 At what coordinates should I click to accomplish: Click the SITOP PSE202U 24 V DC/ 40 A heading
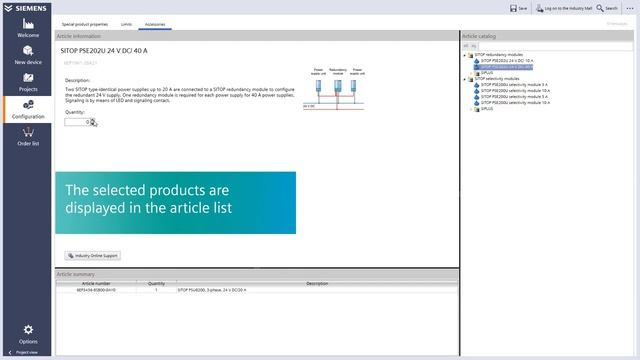[104, 51]
